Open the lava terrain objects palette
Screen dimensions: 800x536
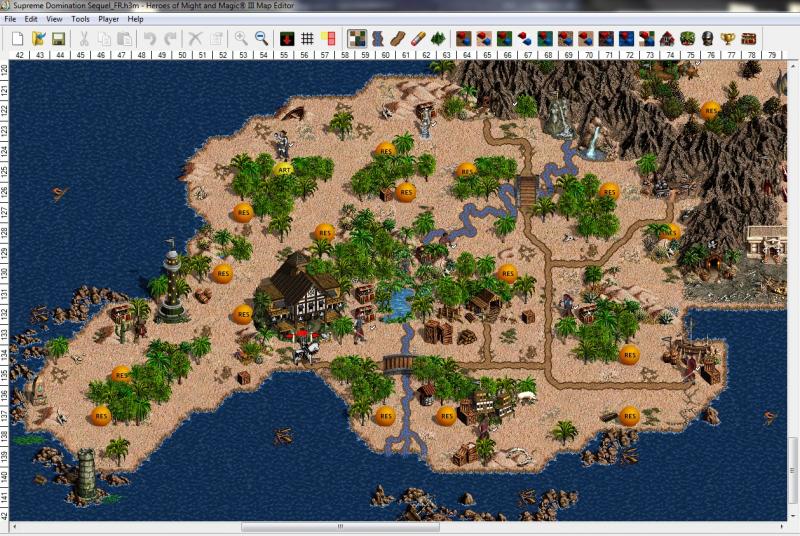coord(606,39)
